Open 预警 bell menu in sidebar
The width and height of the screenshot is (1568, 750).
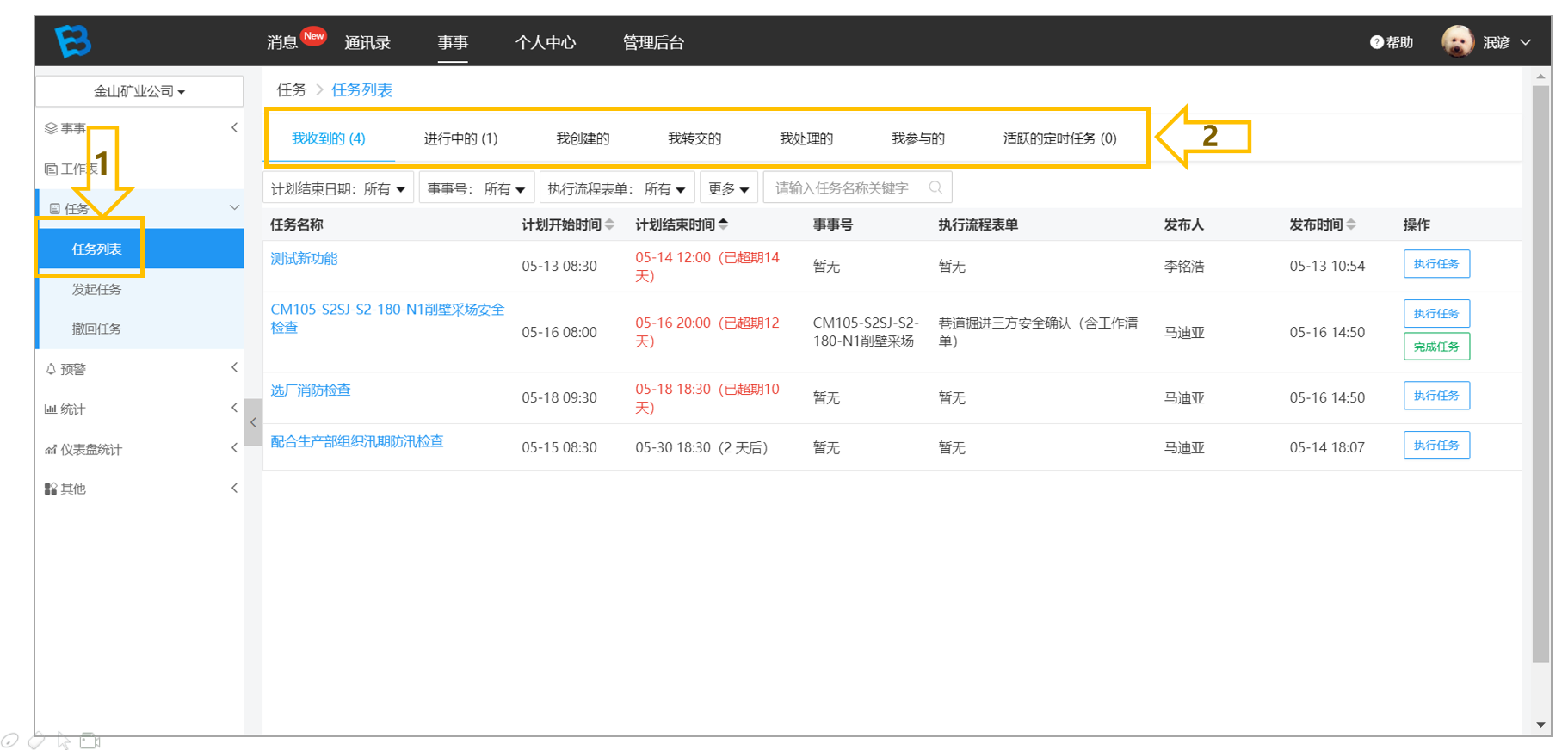pyautogui.click(x=139, y=369)
